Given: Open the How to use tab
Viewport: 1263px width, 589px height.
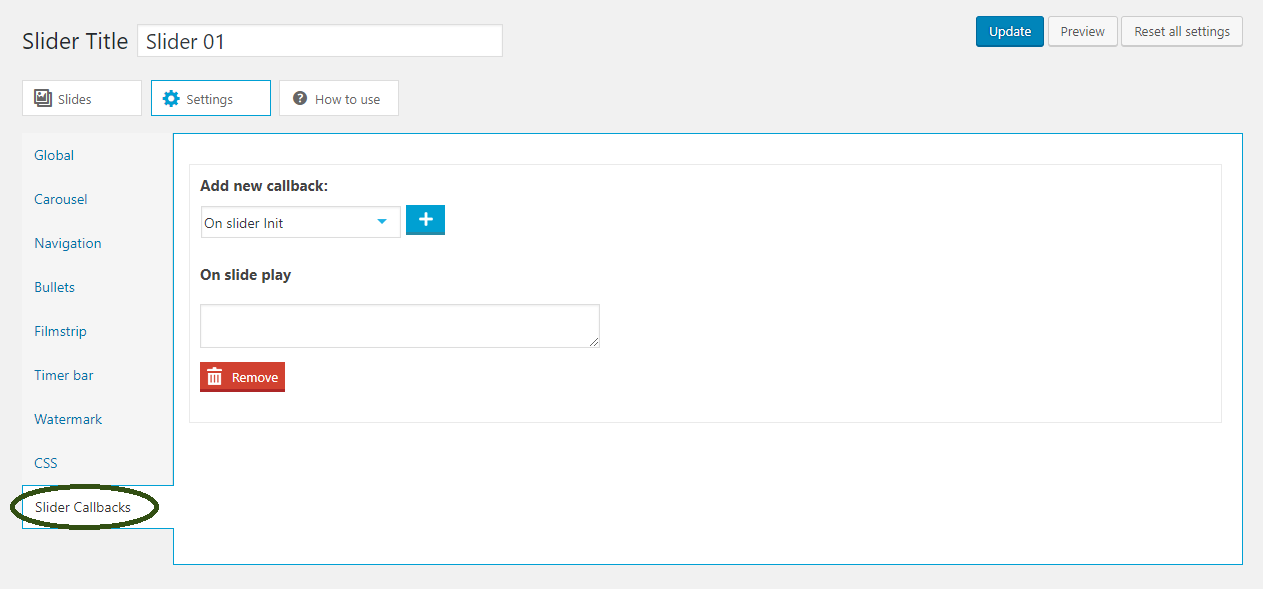Looking at the screenshot, I should [339, 98].
